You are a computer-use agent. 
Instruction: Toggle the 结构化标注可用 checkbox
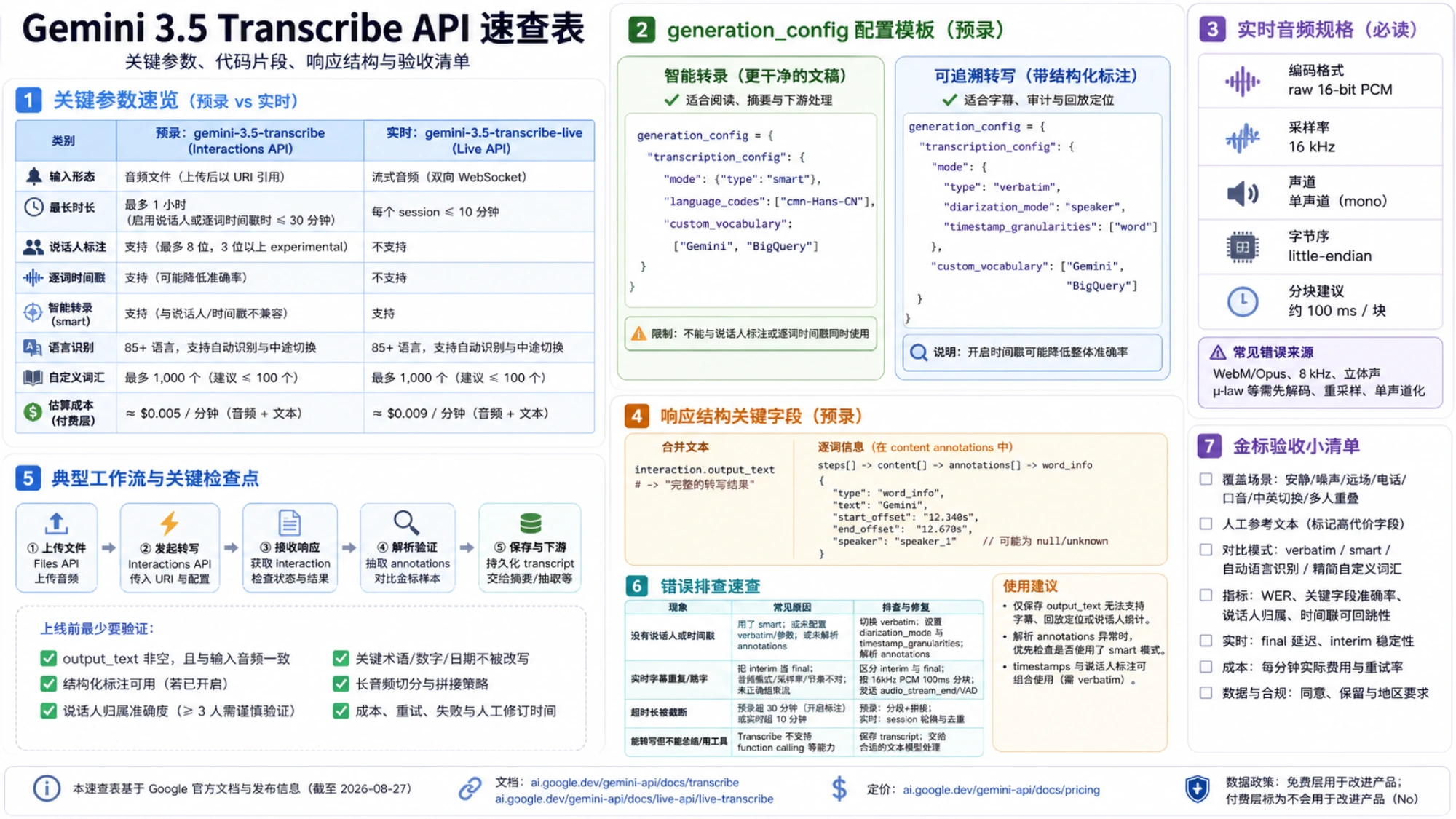49,684
